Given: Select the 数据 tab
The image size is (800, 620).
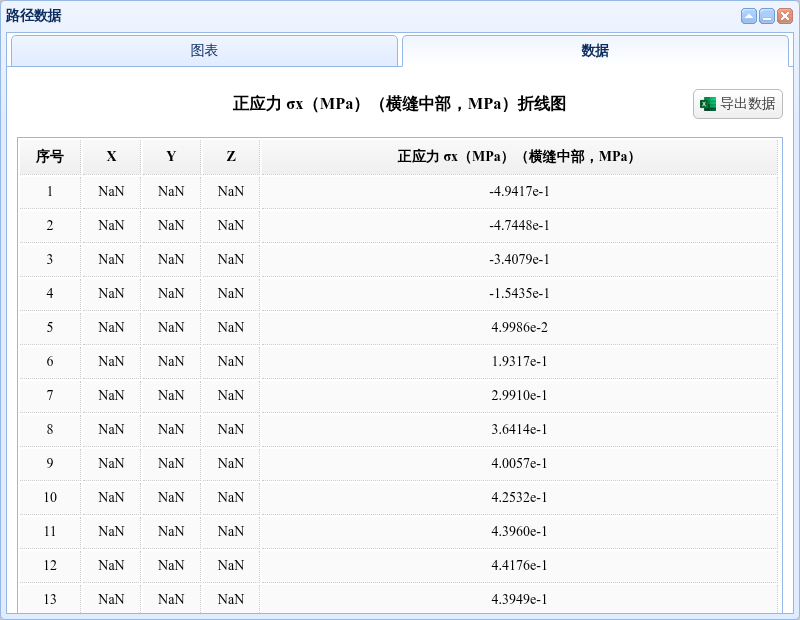Looking at the screenshot, I should (595, 51).
